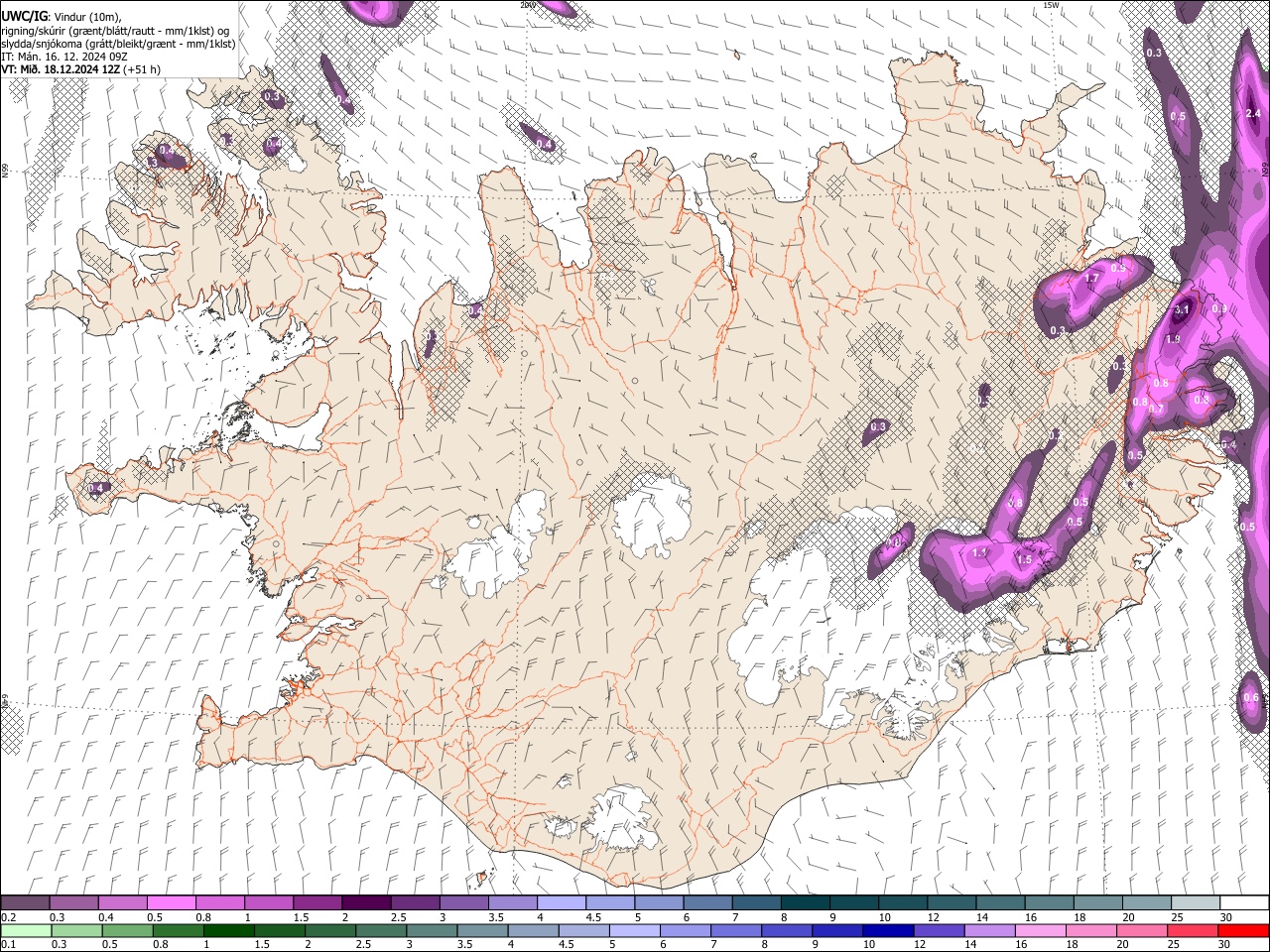Viewport: 1270px width, 952px height.
Task: Click the '0.1' label under the rain scale
Action: pyautogui.click(x=8, y=945)
